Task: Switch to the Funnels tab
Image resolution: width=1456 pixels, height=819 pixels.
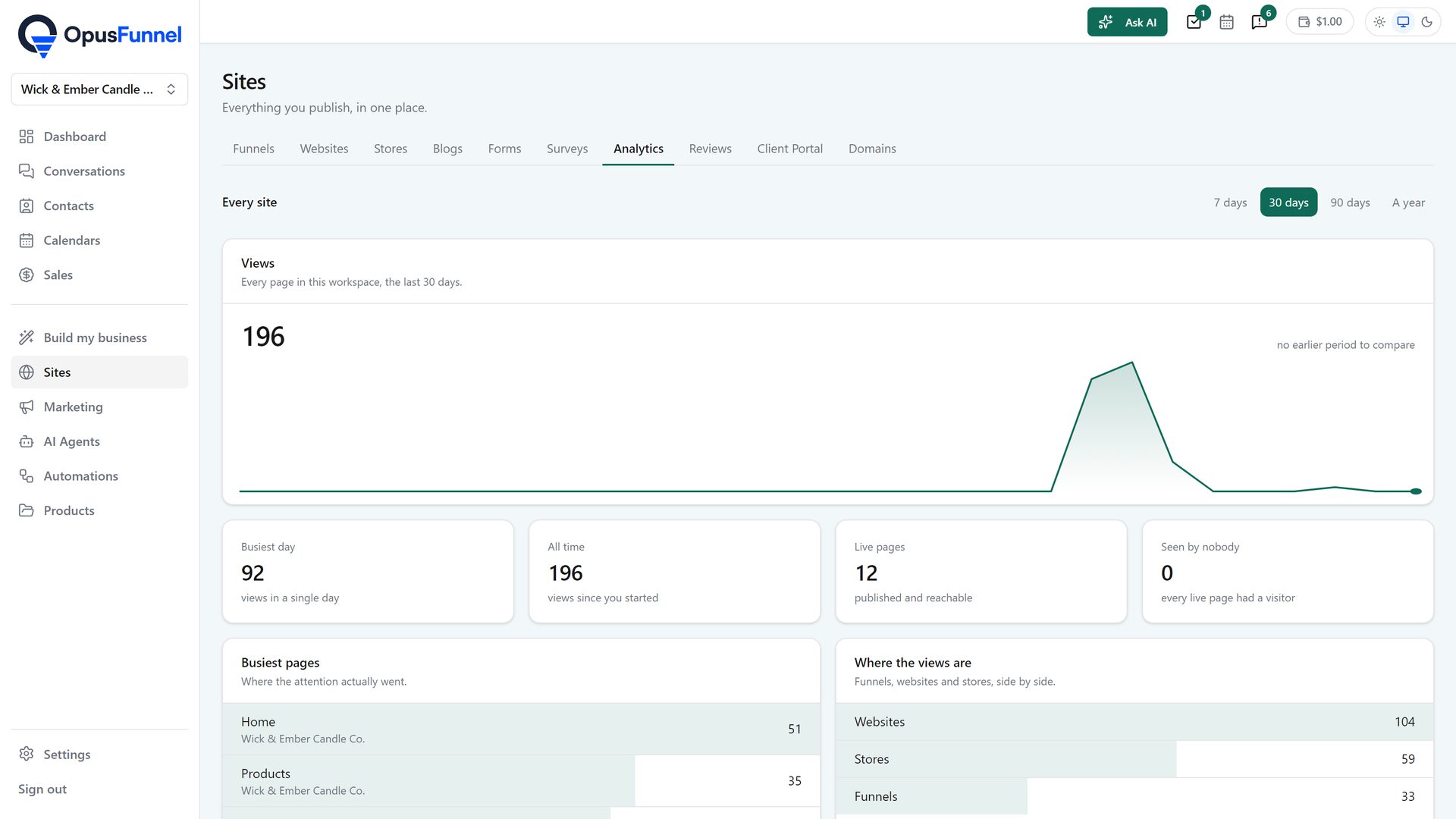Action: [253, 149]
